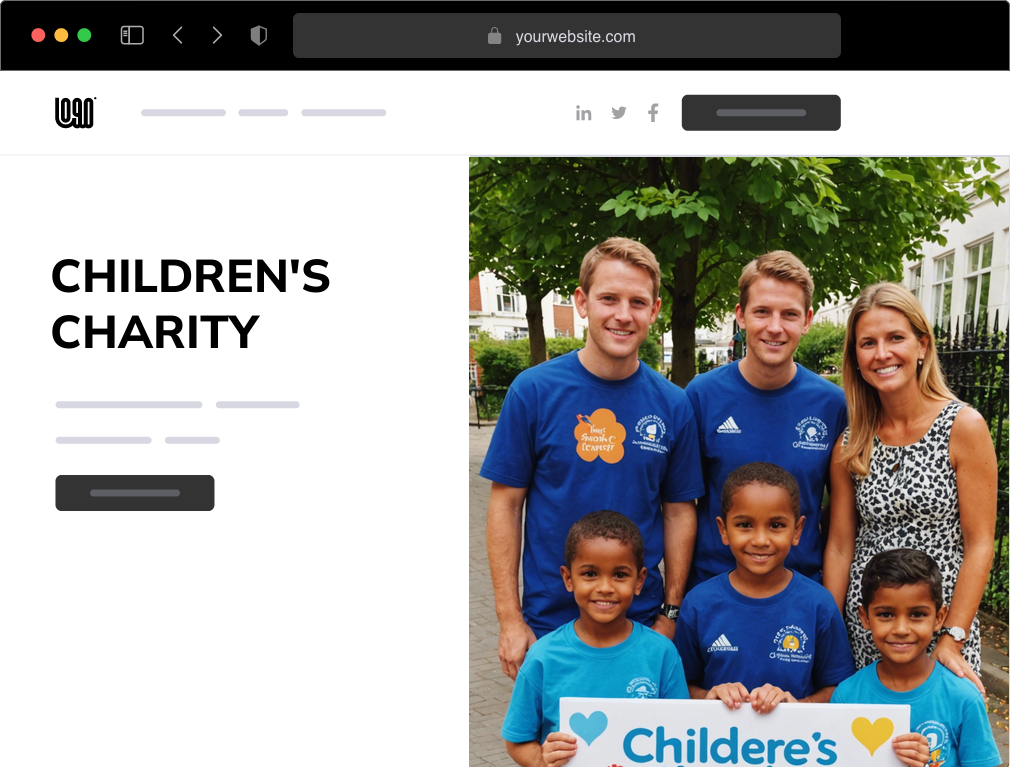Go forward with the browser forward arrow

click(217, 35)
